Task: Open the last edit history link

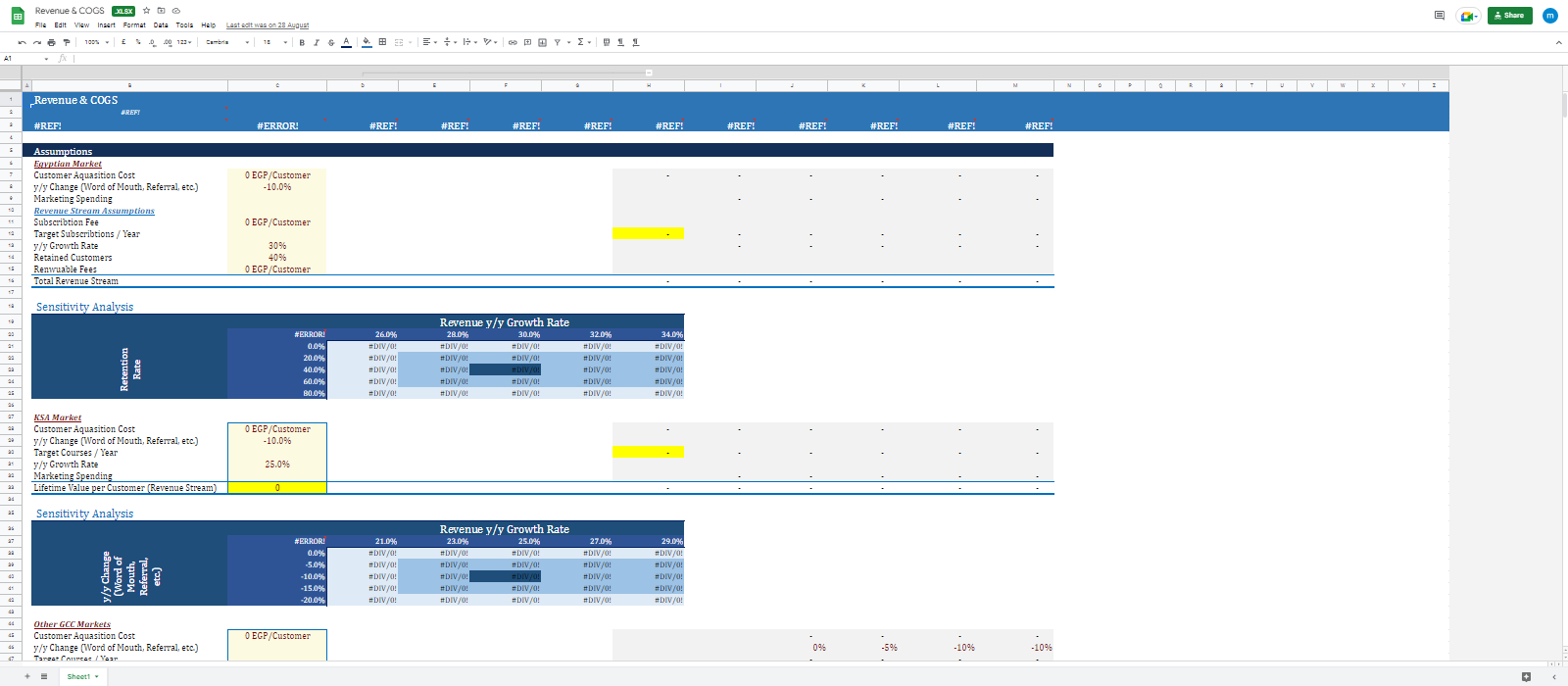Action: [268, 25]
